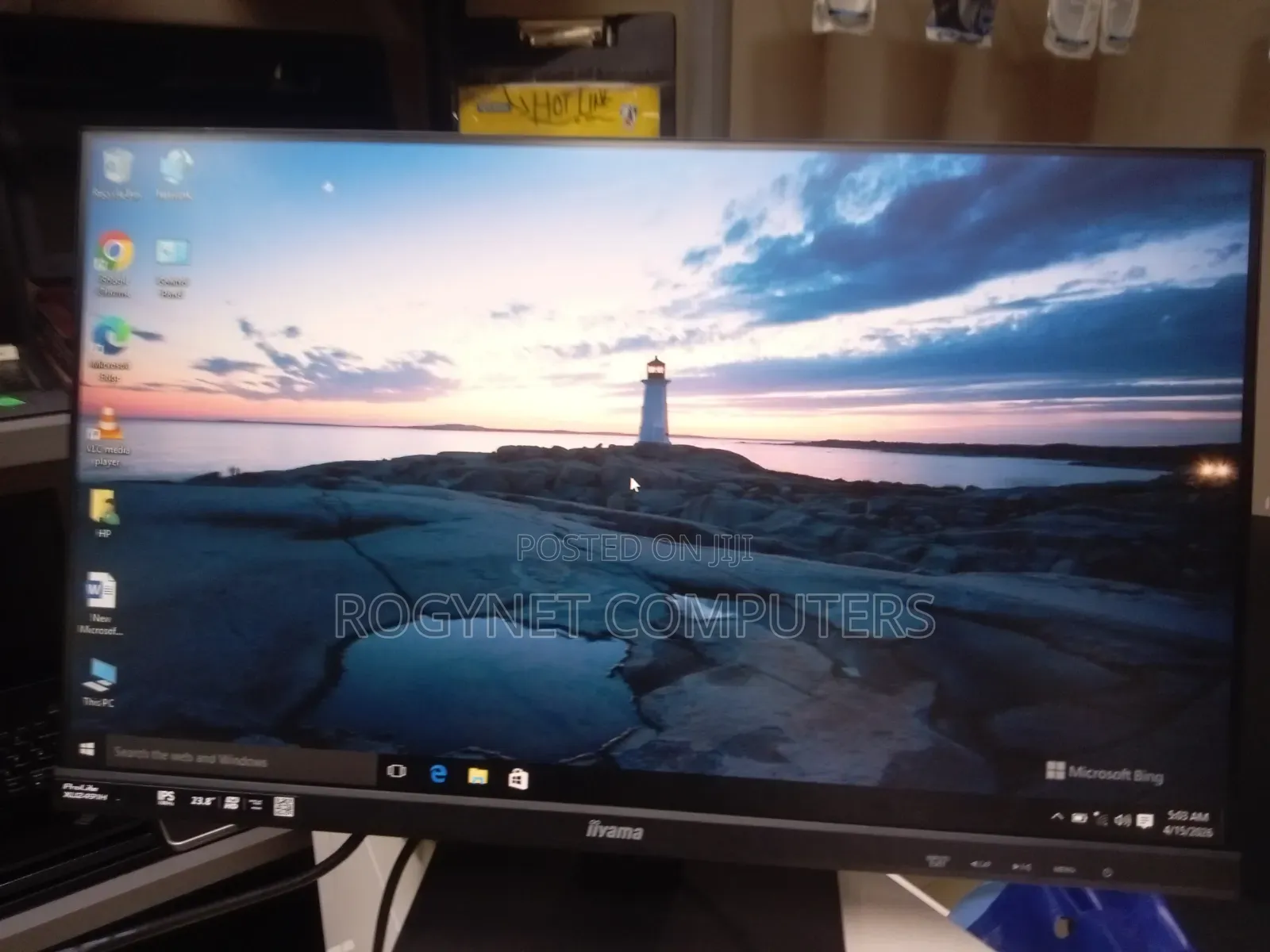
Task: Open the Control Panel desktop icon
Action: 172,267
